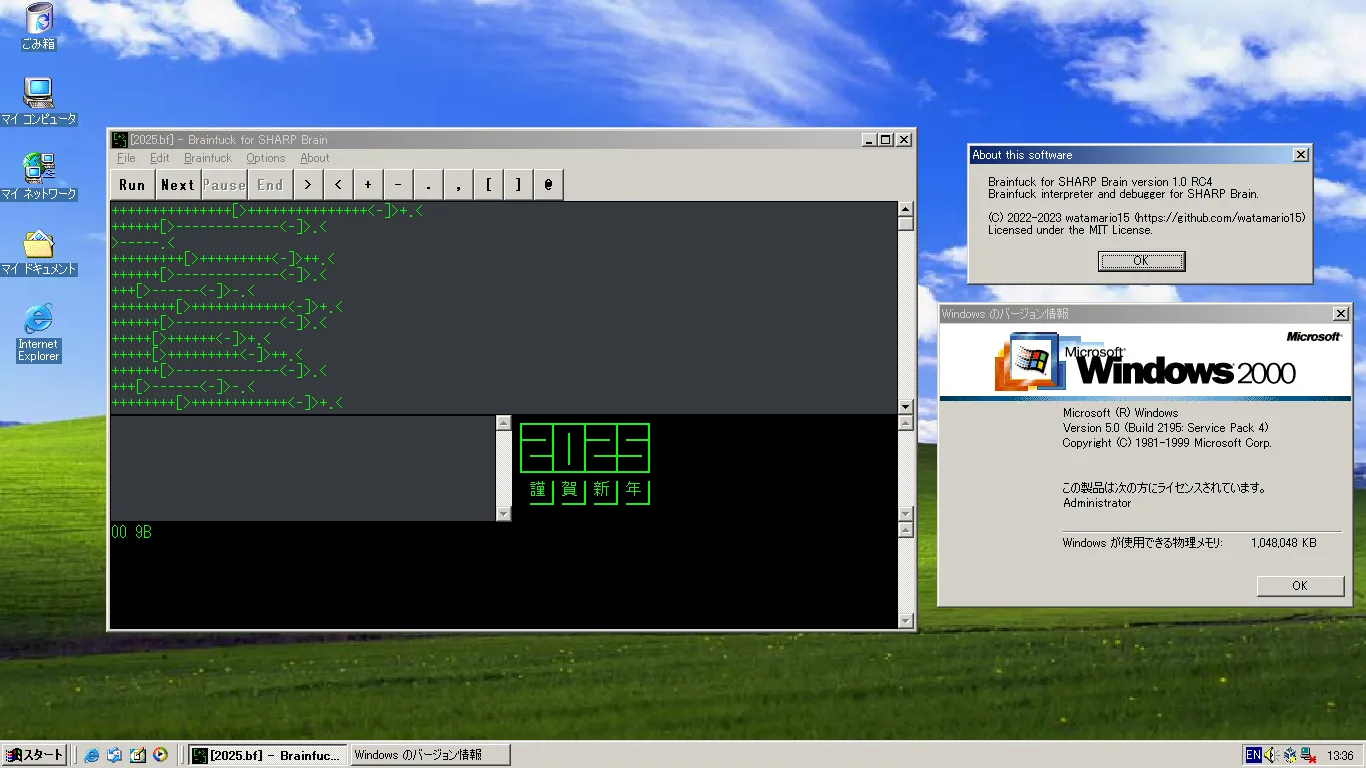Close the About this software dialog
The width and height of the screenshot is (1366, 768).
point(1300,155)
